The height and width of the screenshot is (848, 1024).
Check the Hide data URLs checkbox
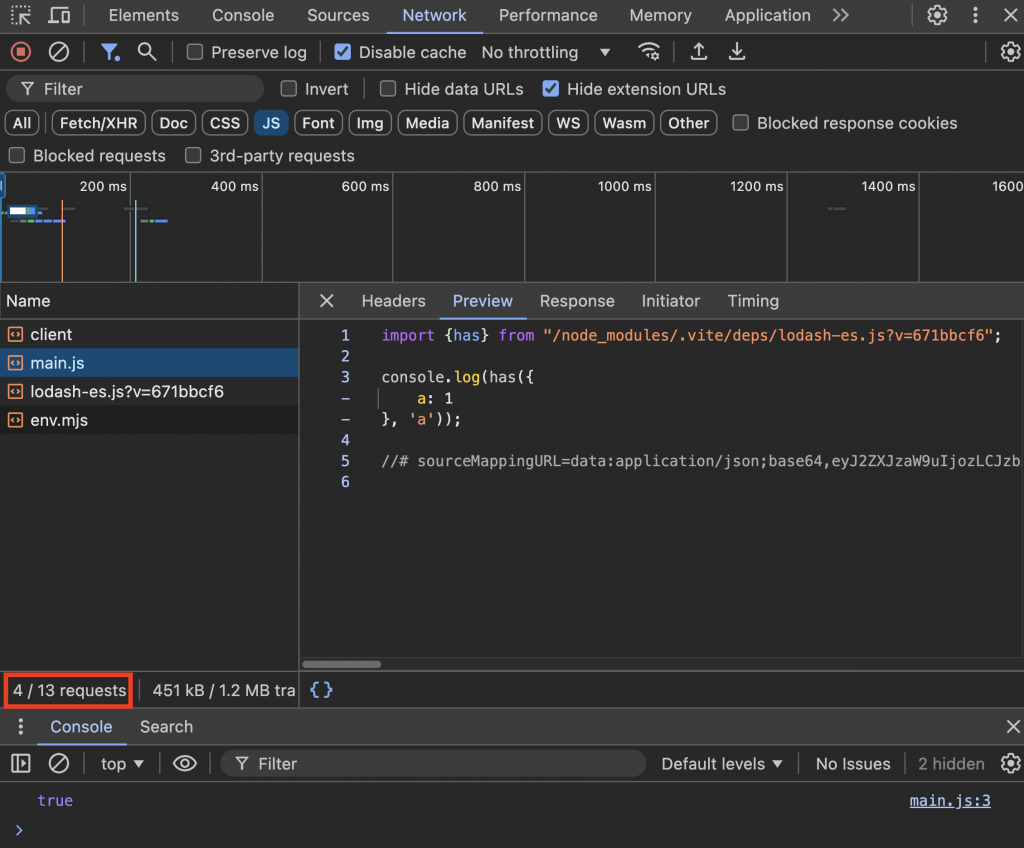(x=388, y=89)
